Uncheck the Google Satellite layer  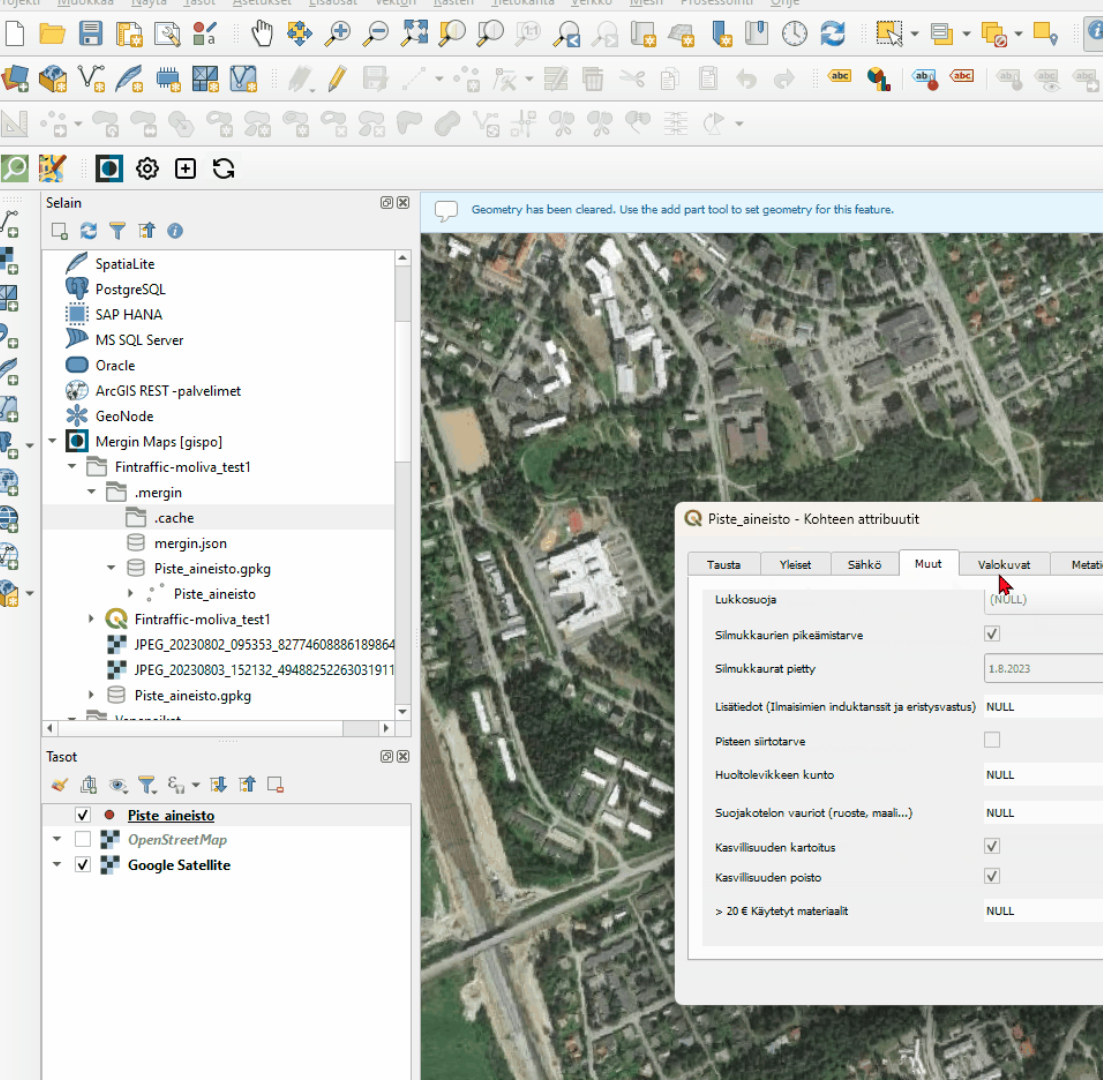coord(82,865)
